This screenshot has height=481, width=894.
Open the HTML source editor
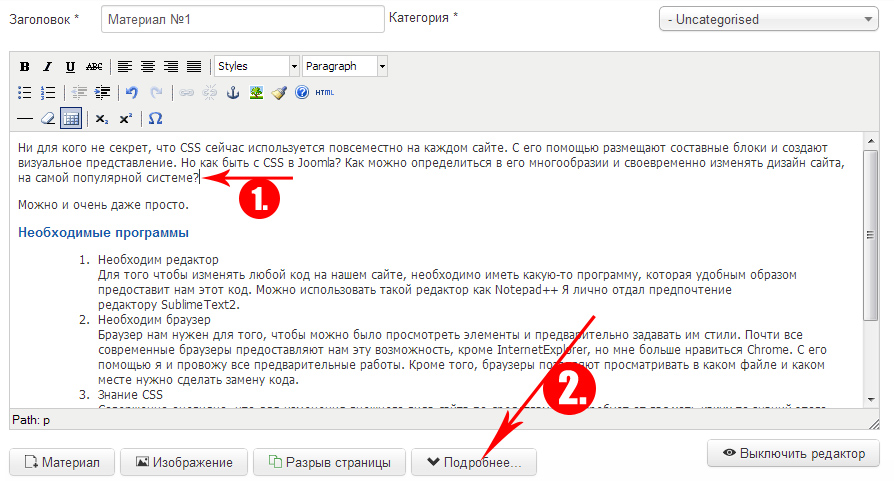[x=325, y=93]
